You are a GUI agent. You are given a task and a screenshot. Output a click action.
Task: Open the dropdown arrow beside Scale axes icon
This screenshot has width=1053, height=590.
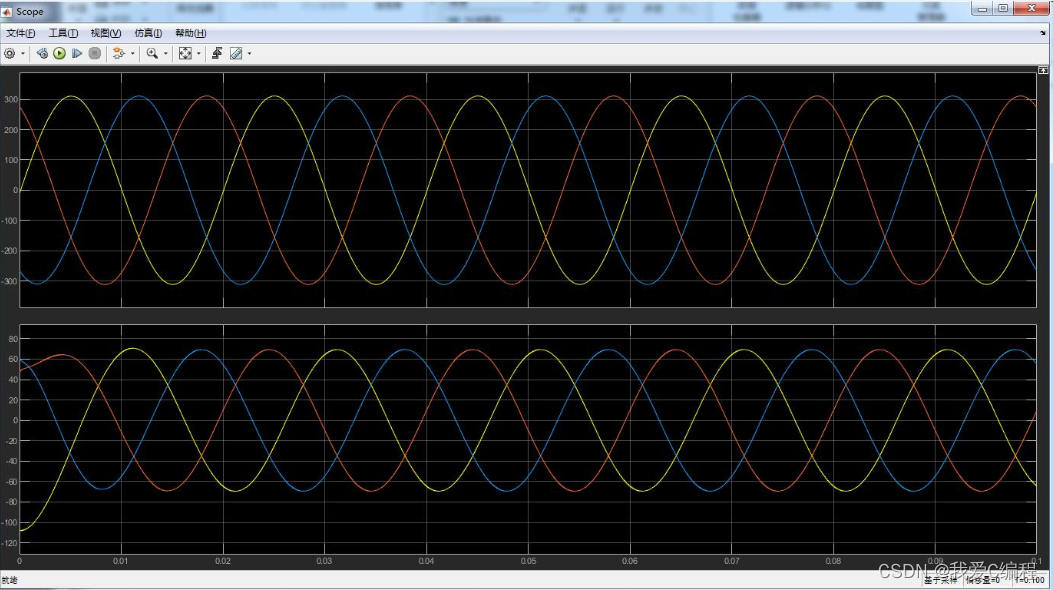pyautogui.click(x=199, y=54)
